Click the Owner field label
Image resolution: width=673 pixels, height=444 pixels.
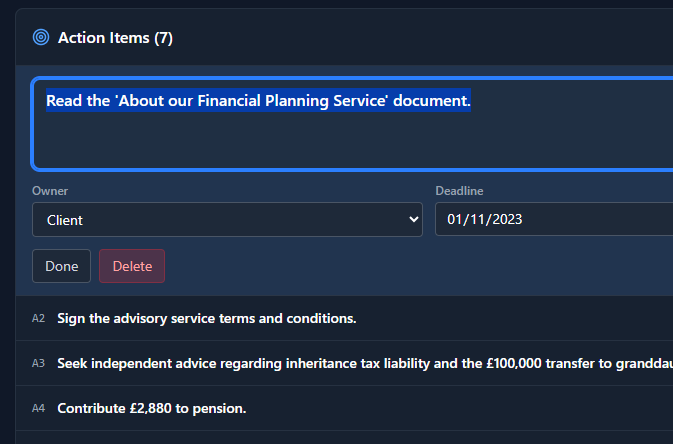[50, 191]
